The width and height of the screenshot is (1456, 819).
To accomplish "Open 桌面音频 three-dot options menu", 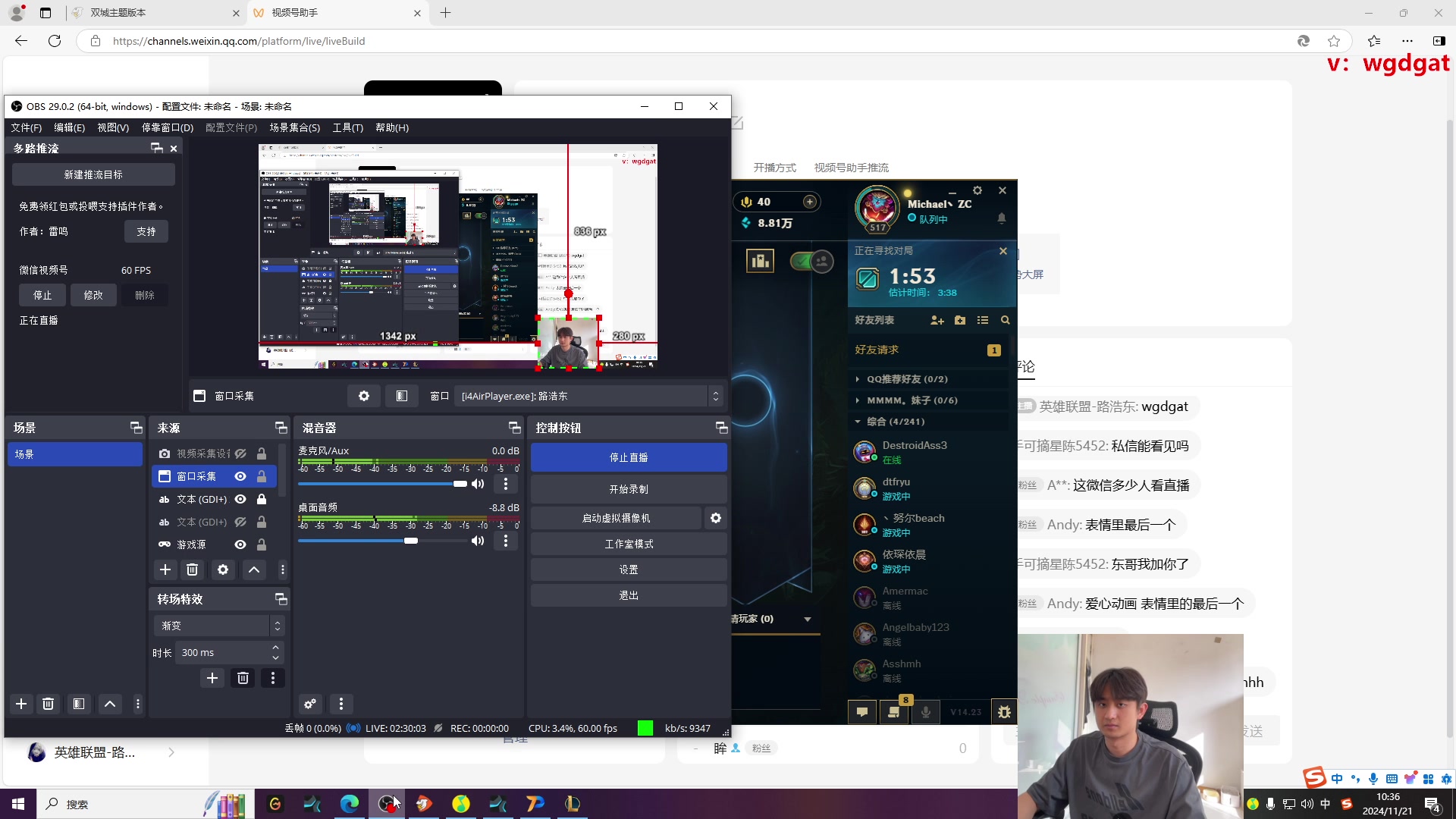I will pyautogui.click(x=506, y=541).
